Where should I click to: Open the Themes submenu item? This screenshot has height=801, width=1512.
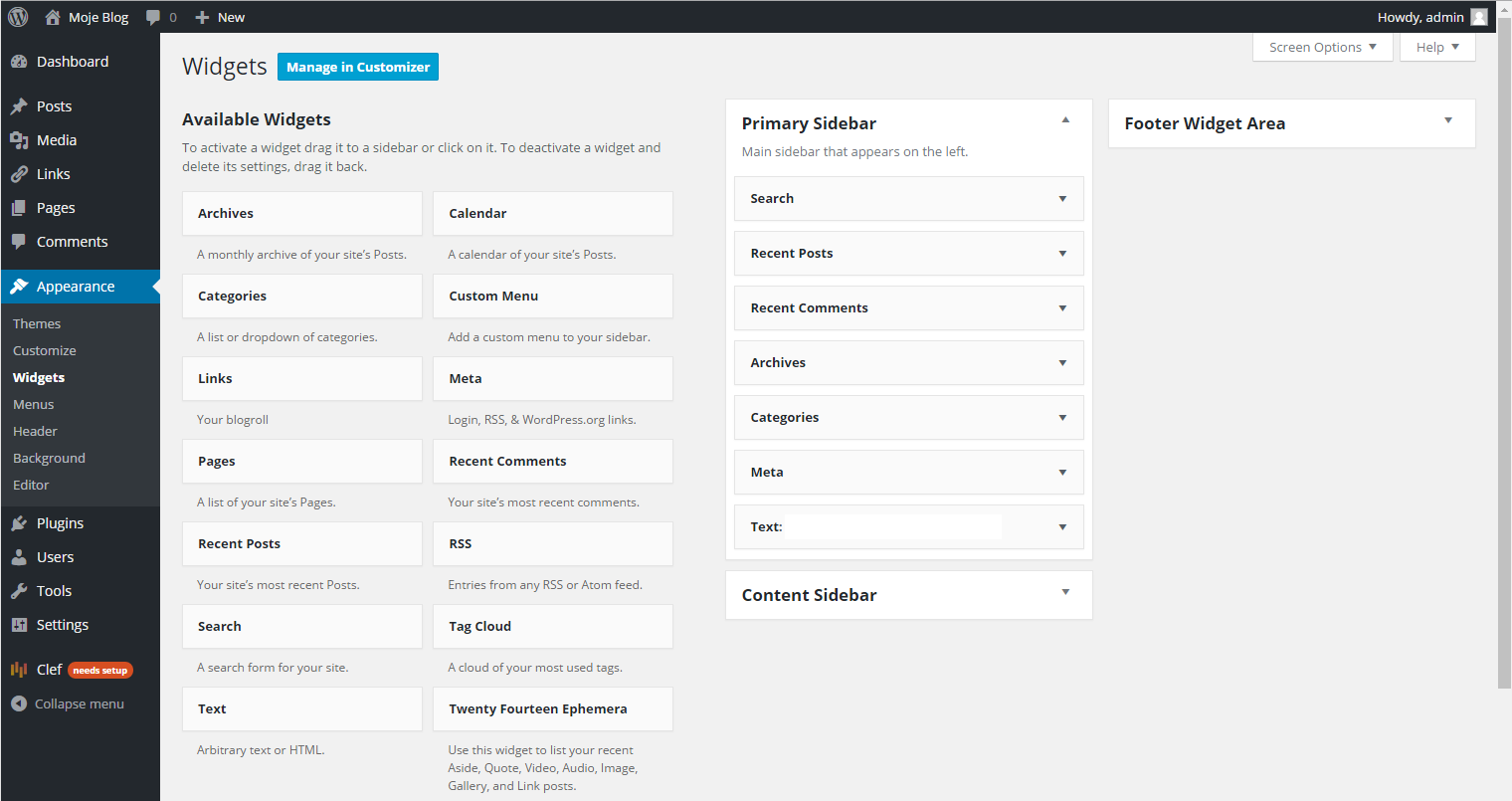[37, 323]
